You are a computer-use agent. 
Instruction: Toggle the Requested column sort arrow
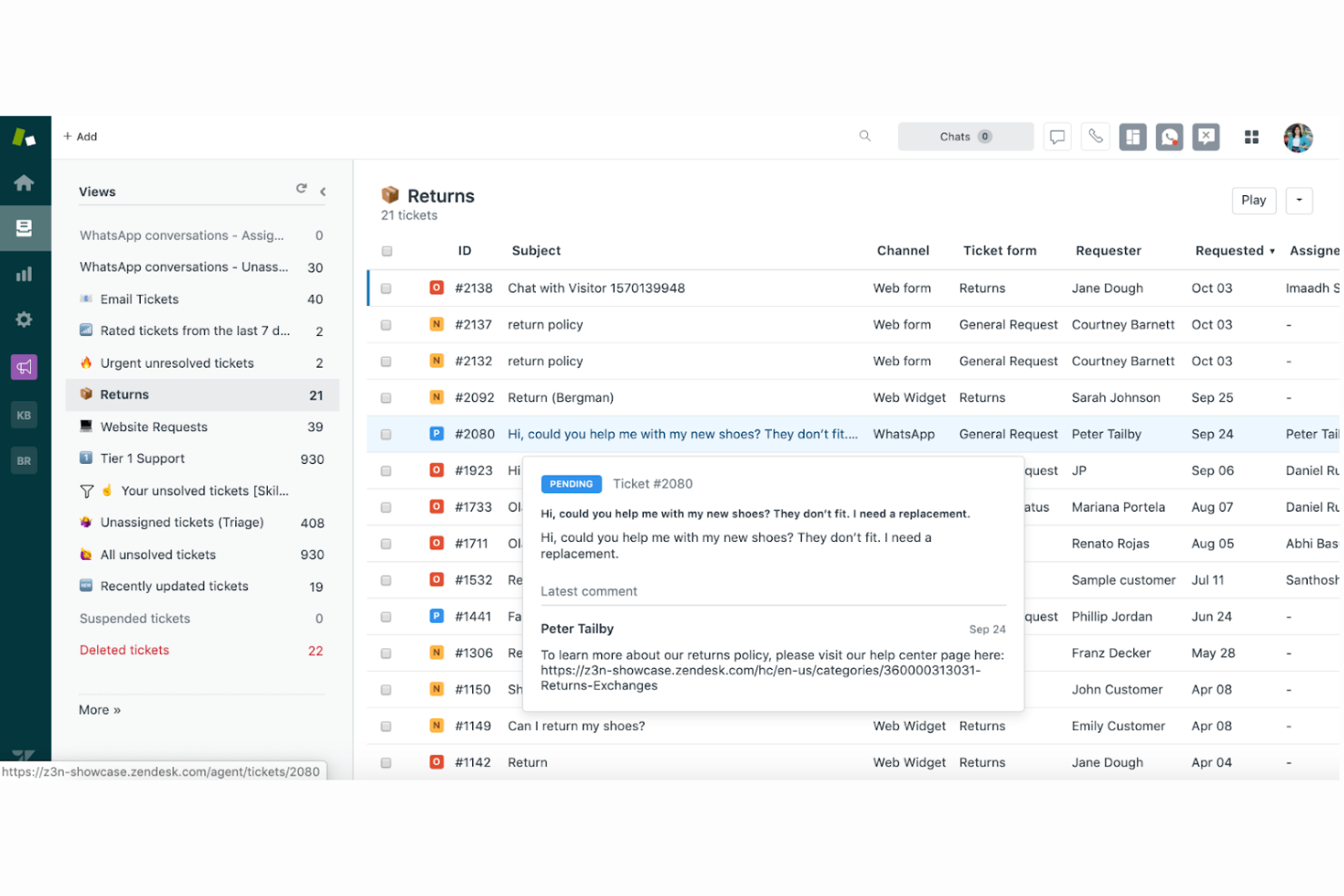[x=1272, y=251]
